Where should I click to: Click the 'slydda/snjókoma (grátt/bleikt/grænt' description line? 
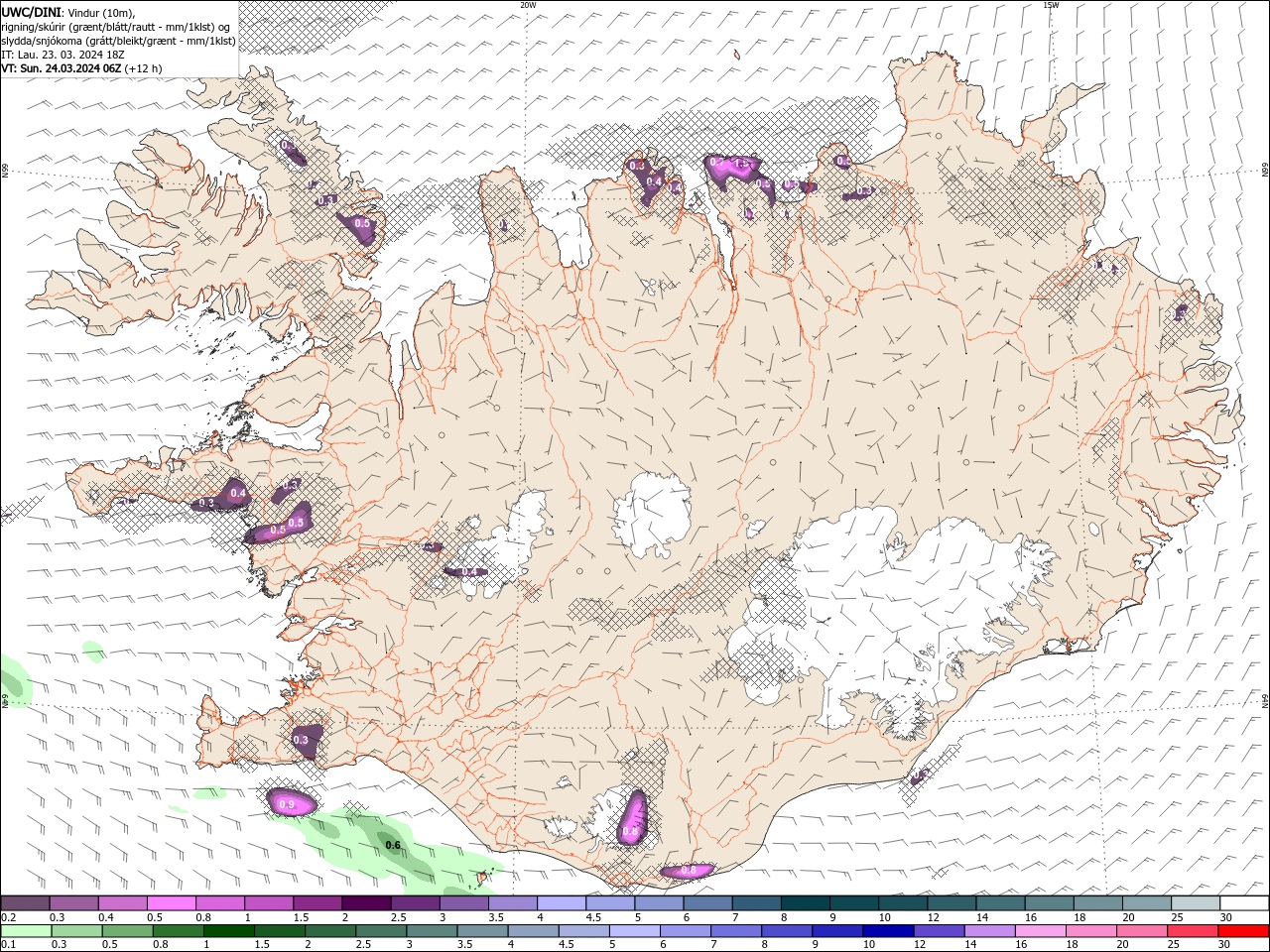[119, 41]
